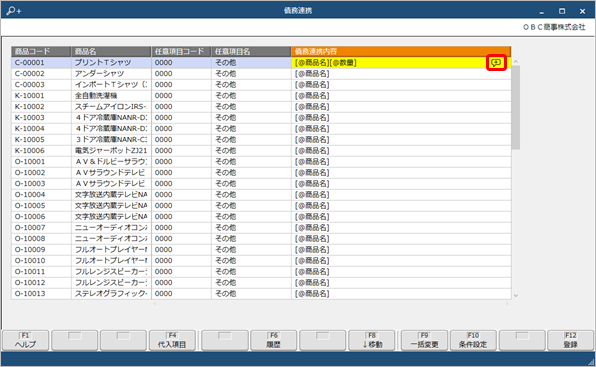Select product code K-10004 cell
Screen dimensions: 596x367
[41, 129]
